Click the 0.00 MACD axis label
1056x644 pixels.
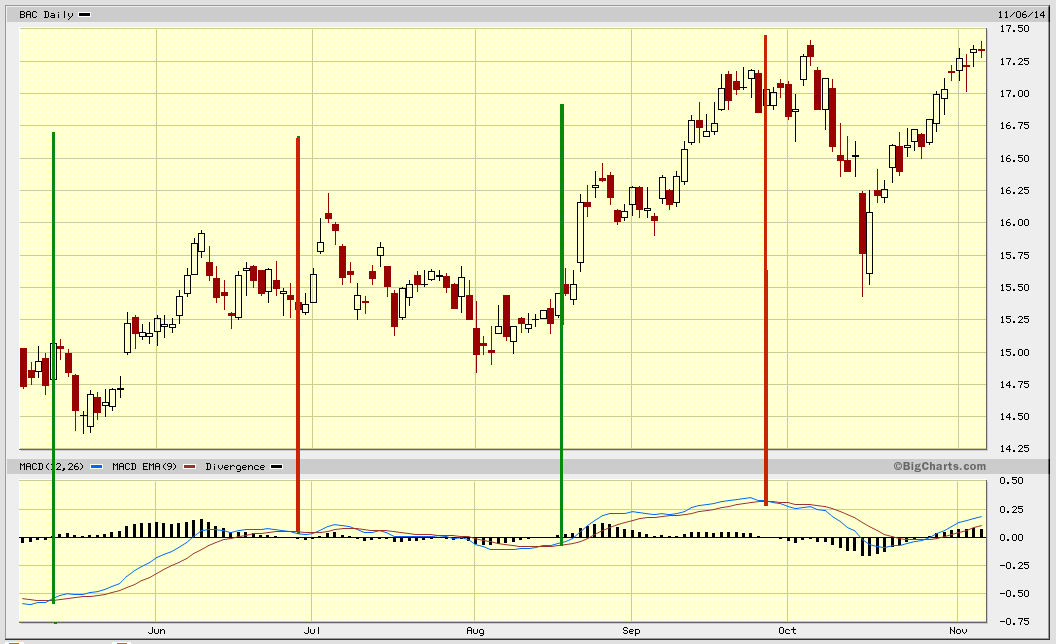click(x=1012, y=538)
